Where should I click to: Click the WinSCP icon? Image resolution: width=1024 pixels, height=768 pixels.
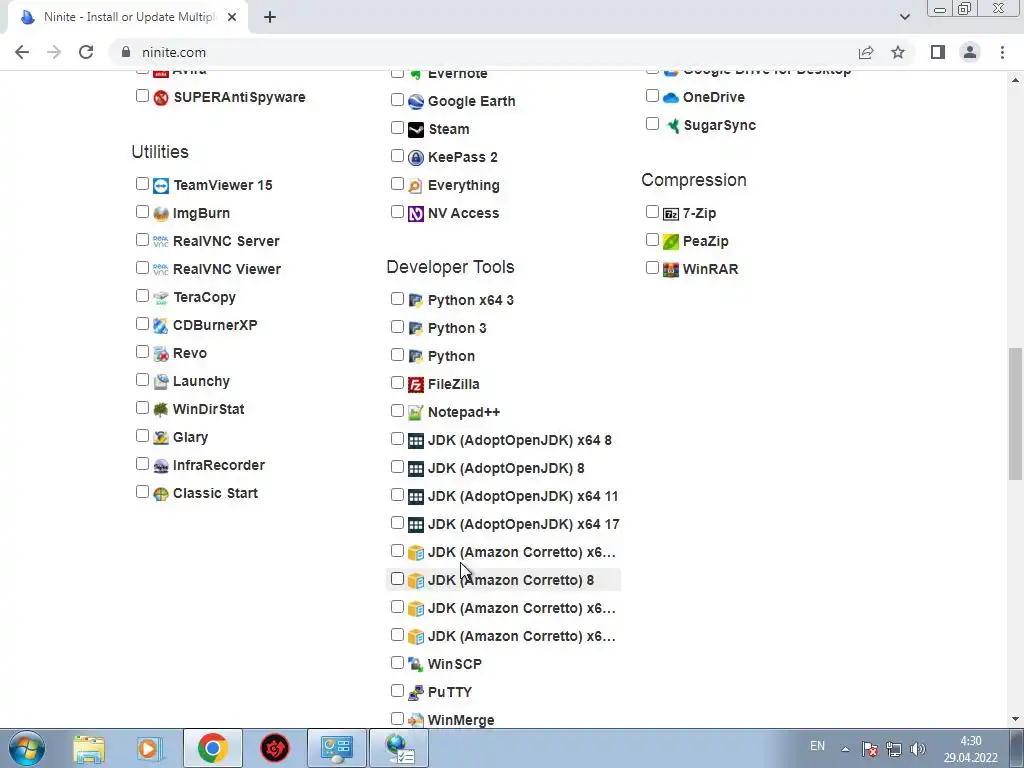(x=416, y=664)
